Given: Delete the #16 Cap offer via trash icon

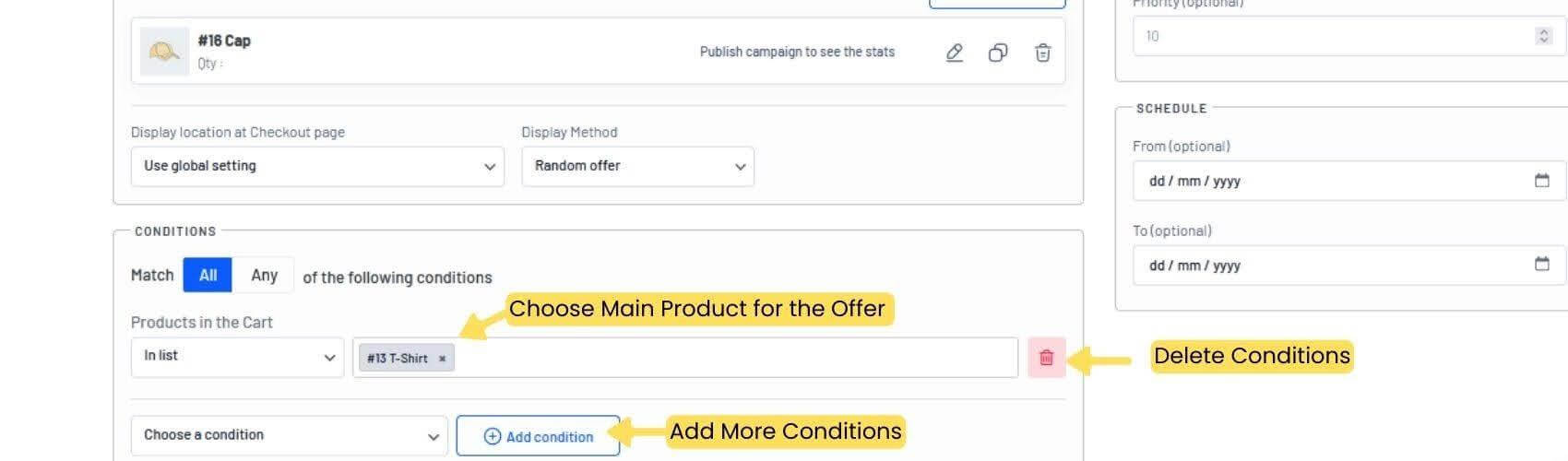Looking at the screenshot, I should coord(1042,53).
